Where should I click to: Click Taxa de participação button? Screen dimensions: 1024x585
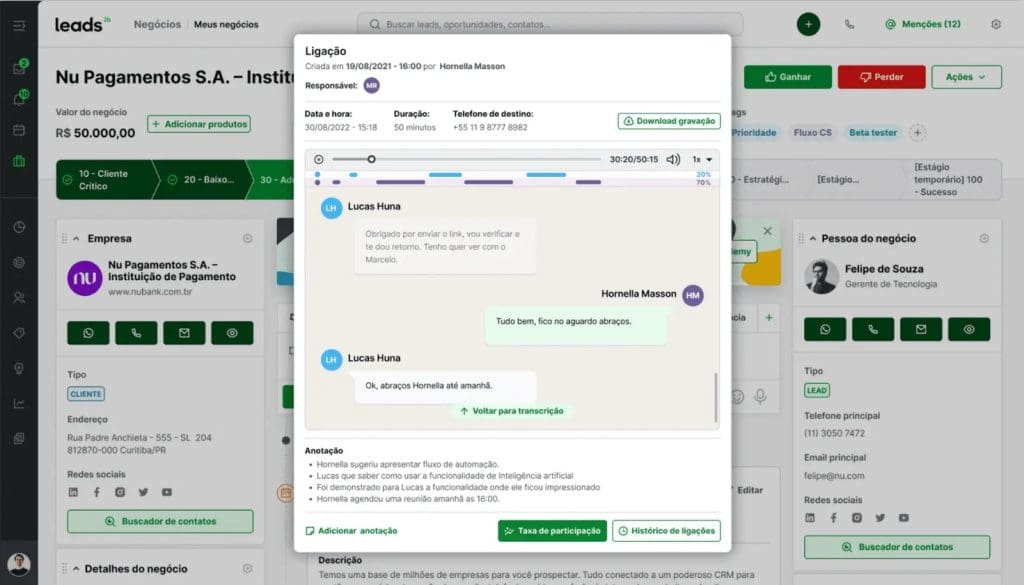coord(552,531)
